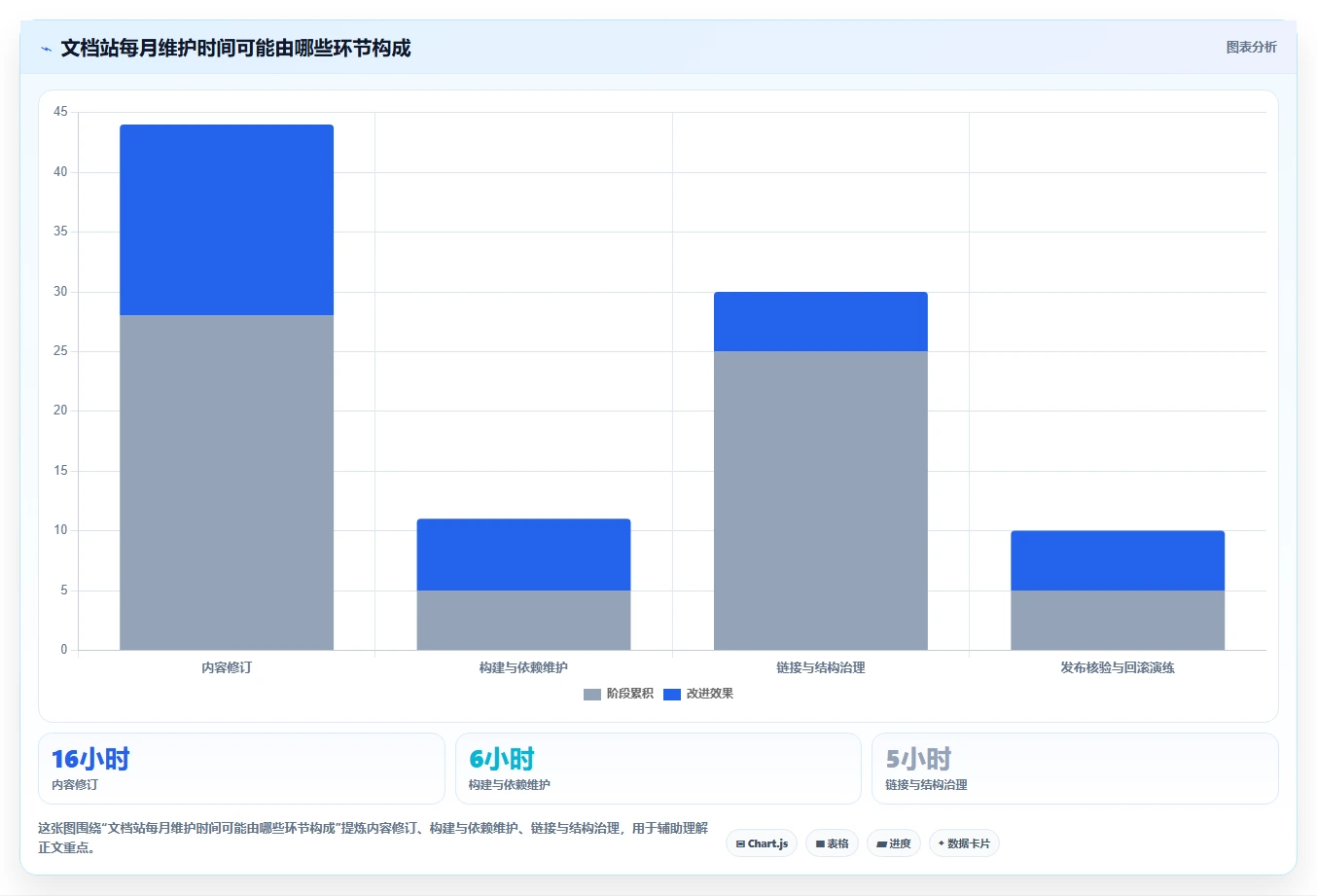Open the 5小时 链接与结构治理 data card

pos(1075,769)
